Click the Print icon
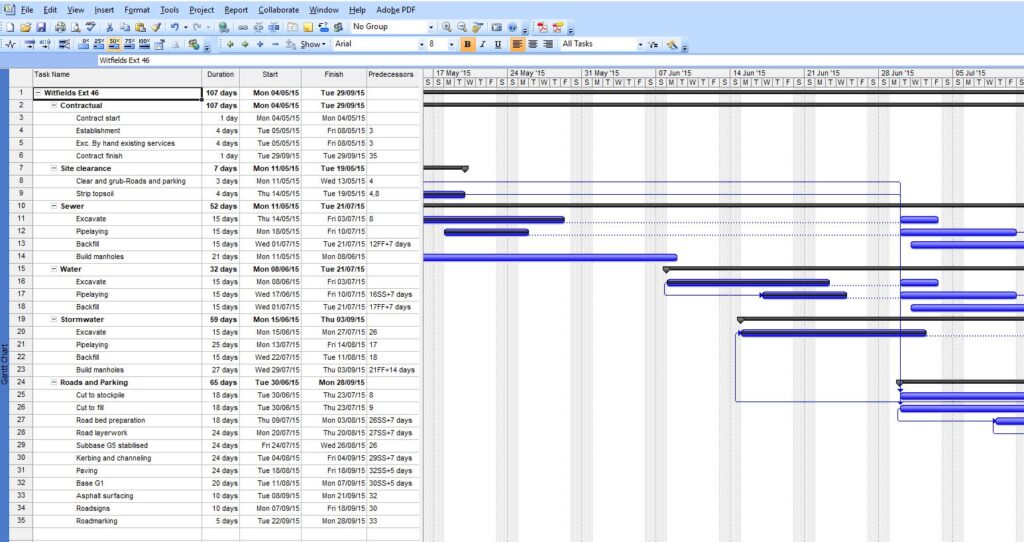This screenshot has height=542, width=1024. (x=60, y=27)
